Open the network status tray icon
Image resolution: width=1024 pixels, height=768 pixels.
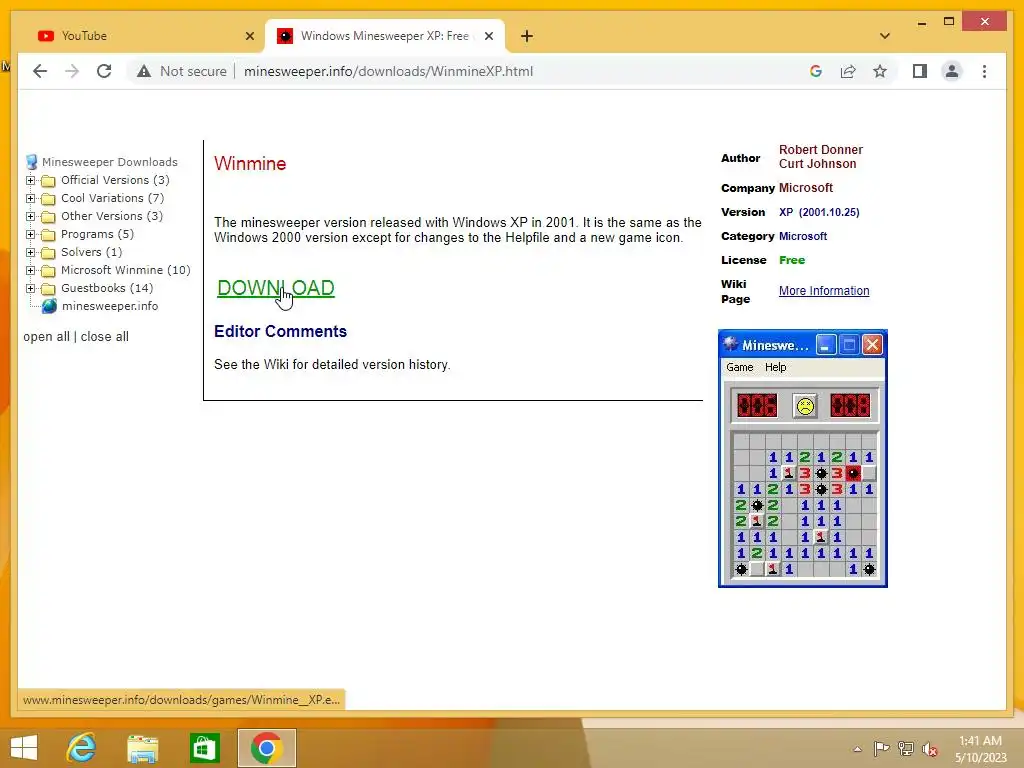tap(905, 748)
